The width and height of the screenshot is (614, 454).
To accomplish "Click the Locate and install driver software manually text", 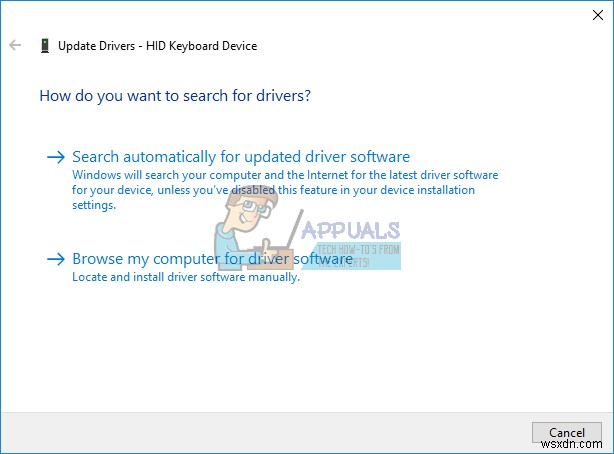I will [x=186, y=277].
